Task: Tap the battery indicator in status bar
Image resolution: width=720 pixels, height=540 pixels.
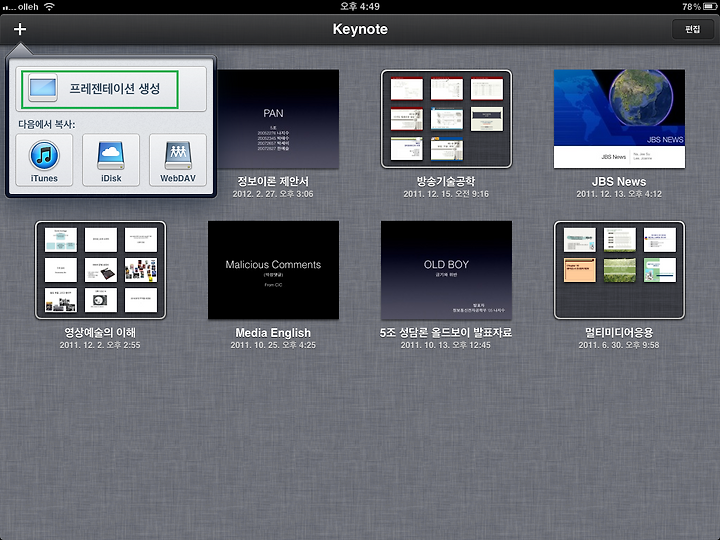Action: click(710, 6)
